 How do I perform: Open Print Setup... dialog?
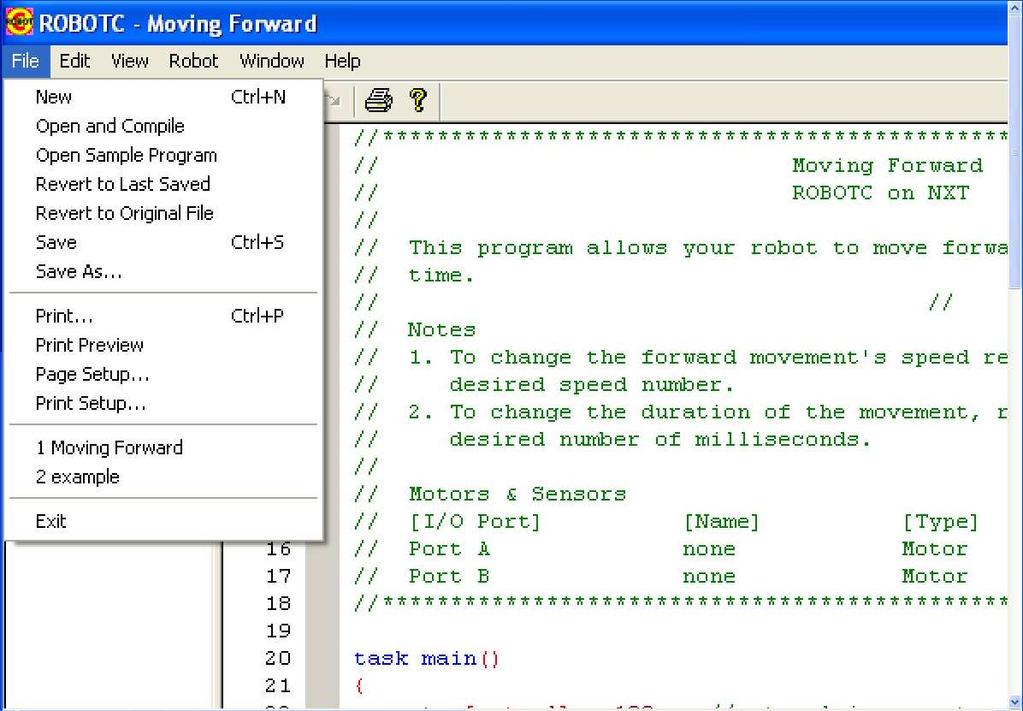click(163, 403)
